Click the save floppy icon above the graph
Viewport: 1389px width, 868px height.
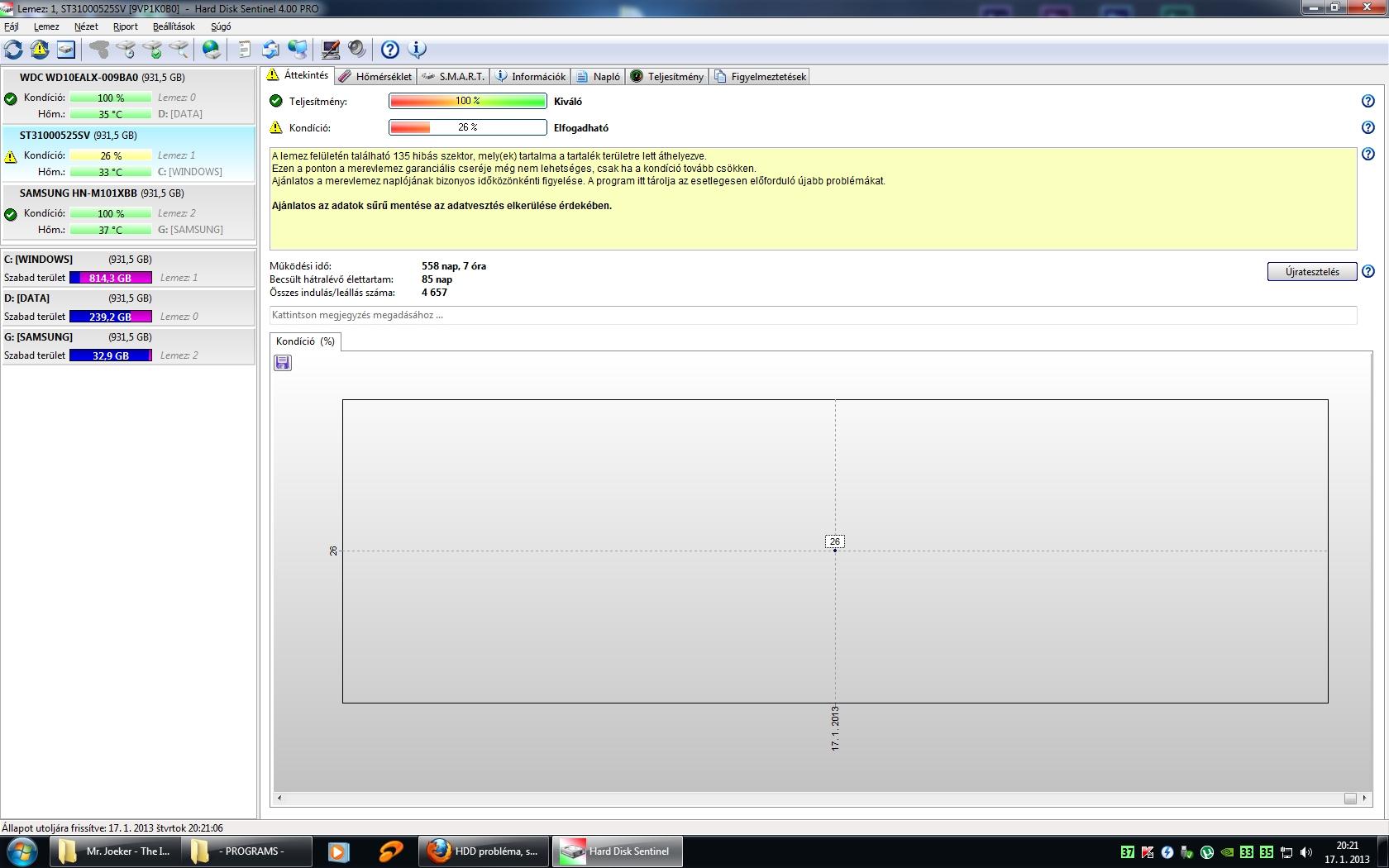tap(283, 363)
